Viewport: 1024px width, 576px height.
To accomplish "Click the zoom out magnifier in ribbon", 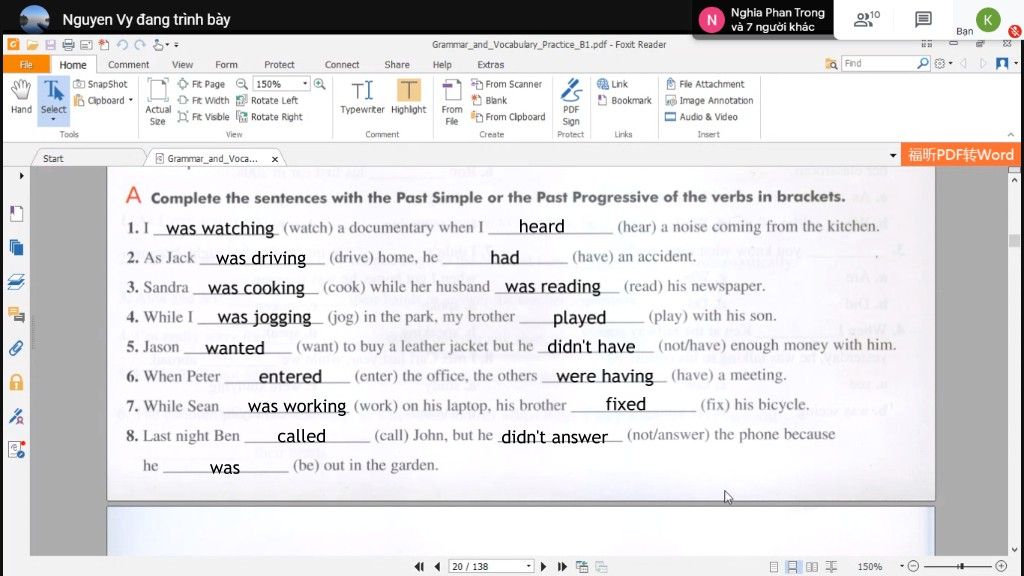I will (242, 84).
